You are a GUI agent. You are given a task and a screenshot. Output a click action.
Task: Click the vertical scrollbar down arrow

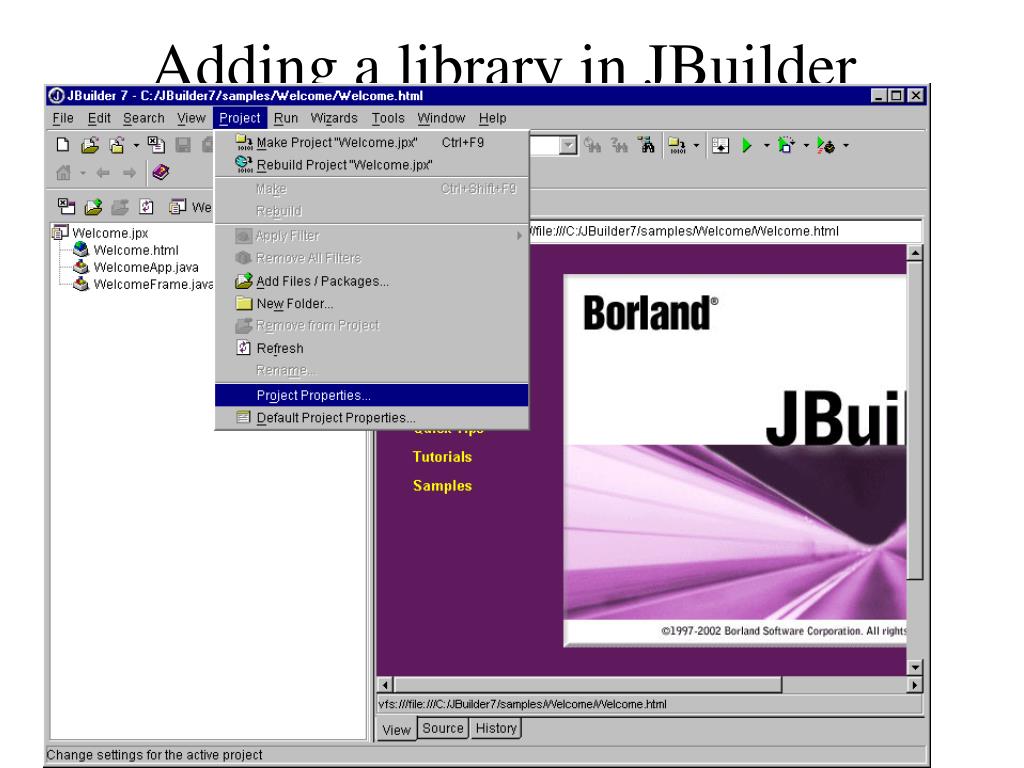[x=915, y=667]
